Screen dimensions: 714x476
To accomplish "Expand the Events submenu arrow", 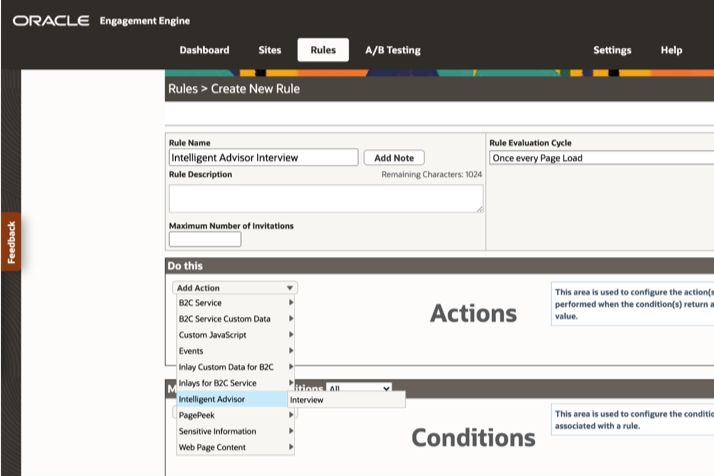I will pos(291,351).
